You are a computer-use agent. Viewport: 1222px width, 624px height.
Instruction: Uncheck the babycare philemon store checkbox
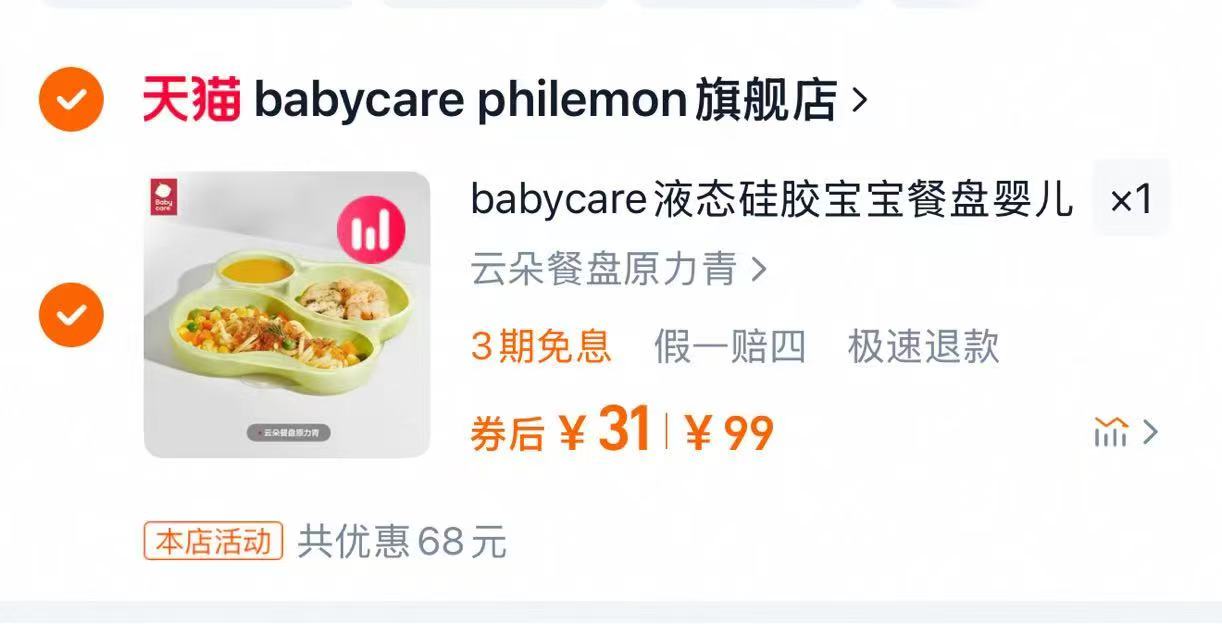[71, 99]
